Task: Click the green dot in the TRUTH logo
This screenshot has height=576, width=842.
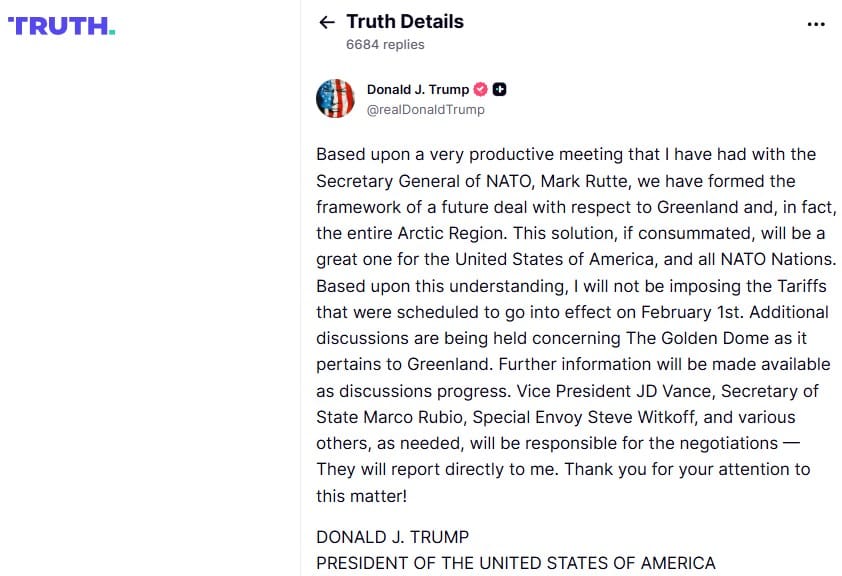Action: pyautogui.click(x=112, y=32)
